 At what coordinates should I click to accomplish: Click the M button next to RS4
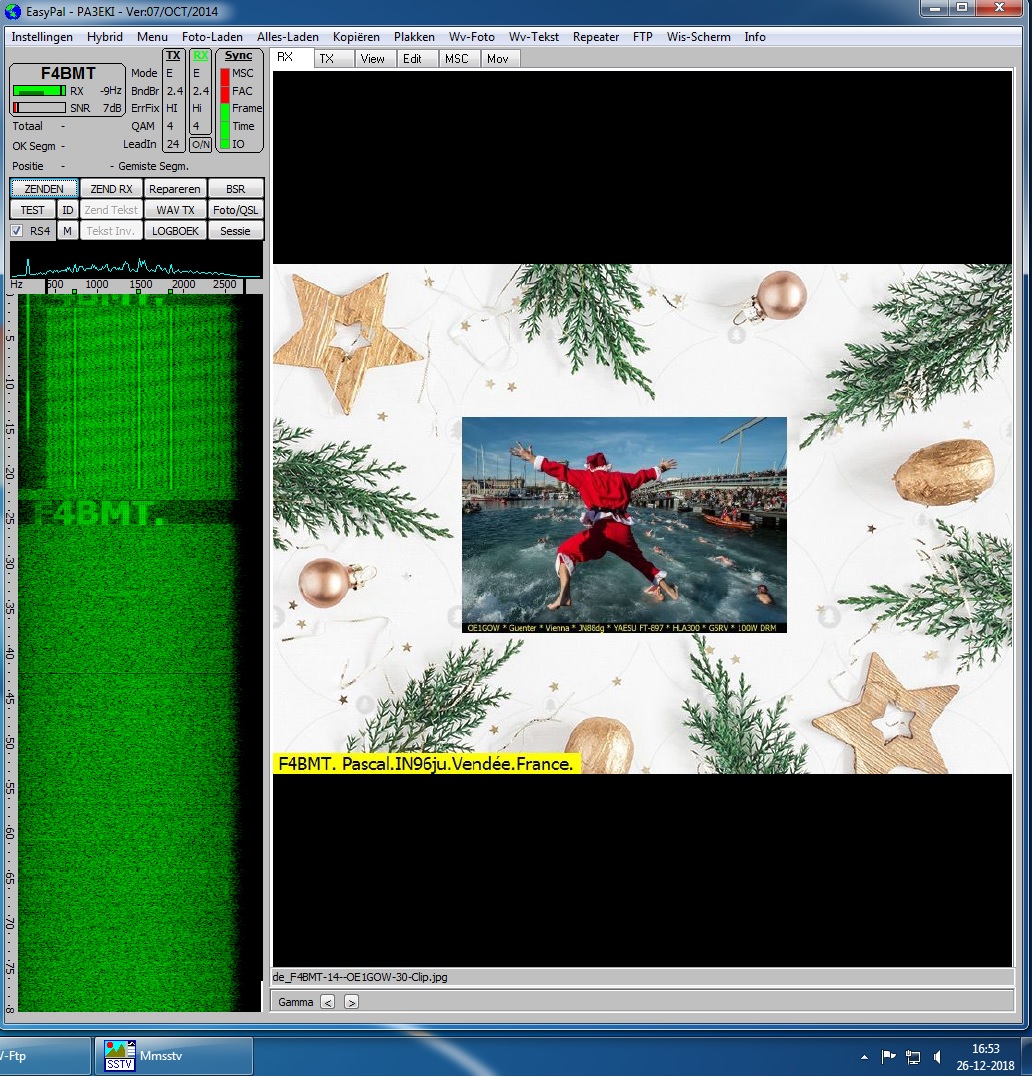point(68,231)
